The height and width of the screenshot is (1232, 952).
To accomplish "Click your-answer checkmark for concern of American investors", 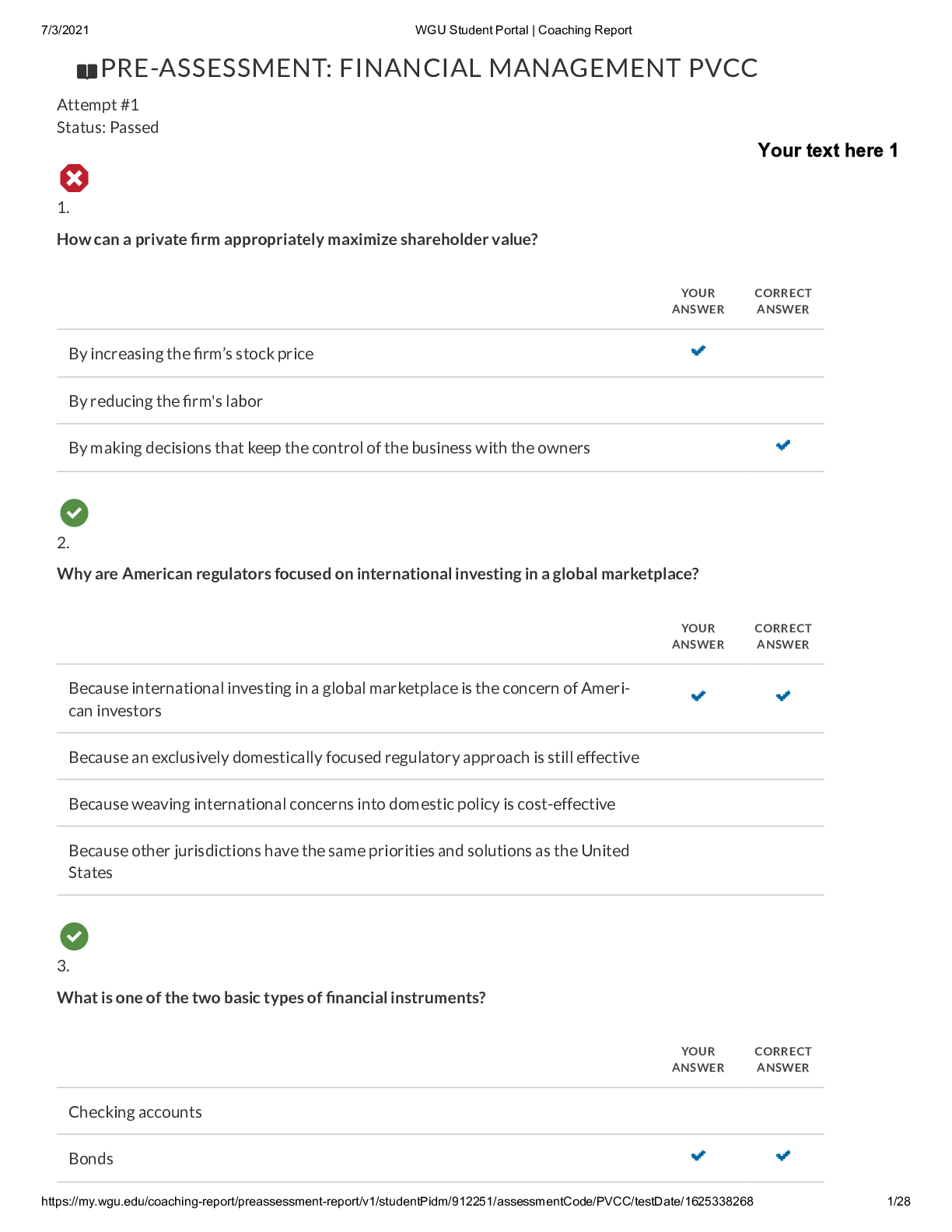I will click(698, 696).
